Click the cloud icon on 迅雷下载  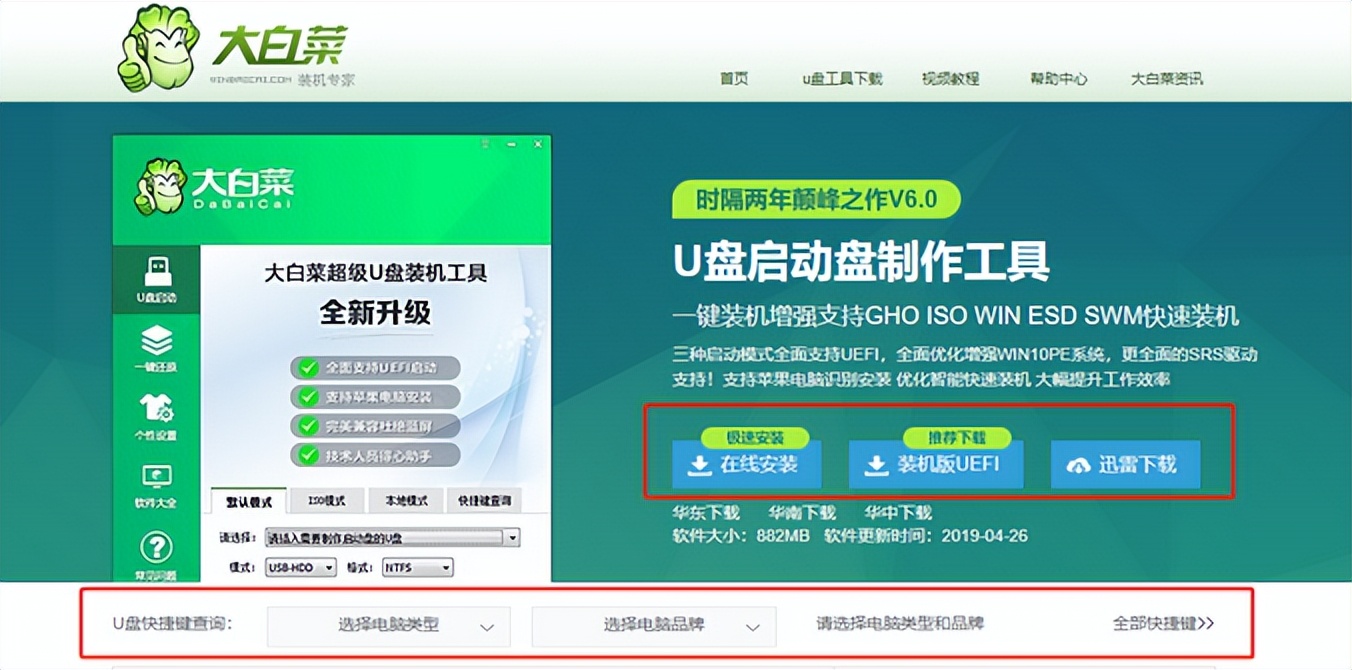point(1079,466)
